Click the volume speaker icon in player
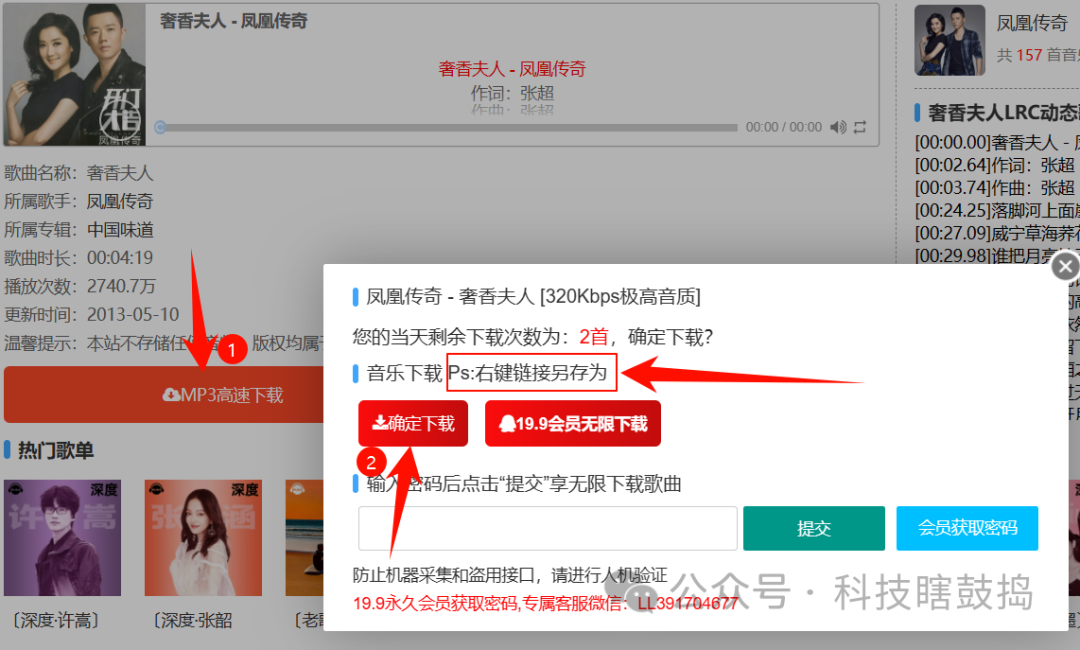This screenshot has width=1080, height=650. pos(838,127)
